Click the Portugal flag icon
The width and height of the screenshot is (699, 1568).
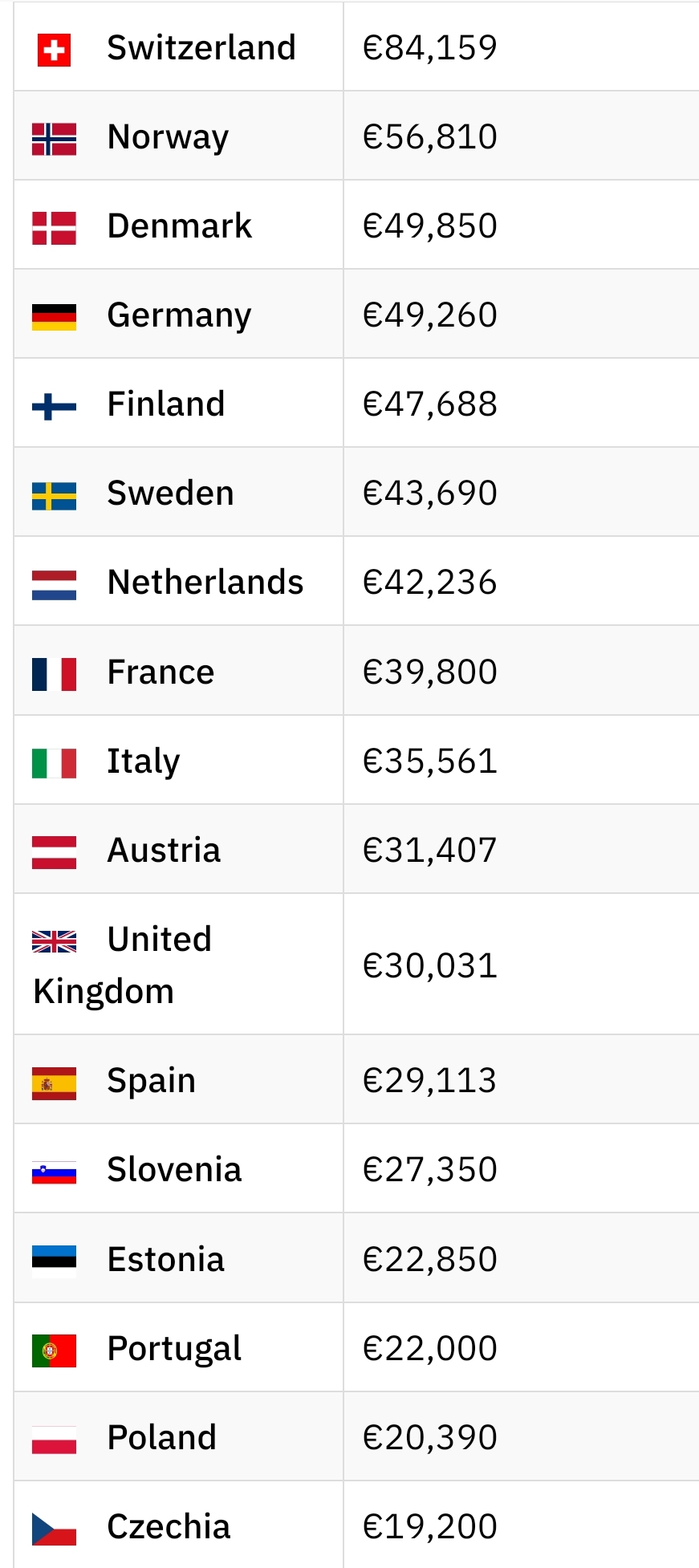(x=54, y=1351)
